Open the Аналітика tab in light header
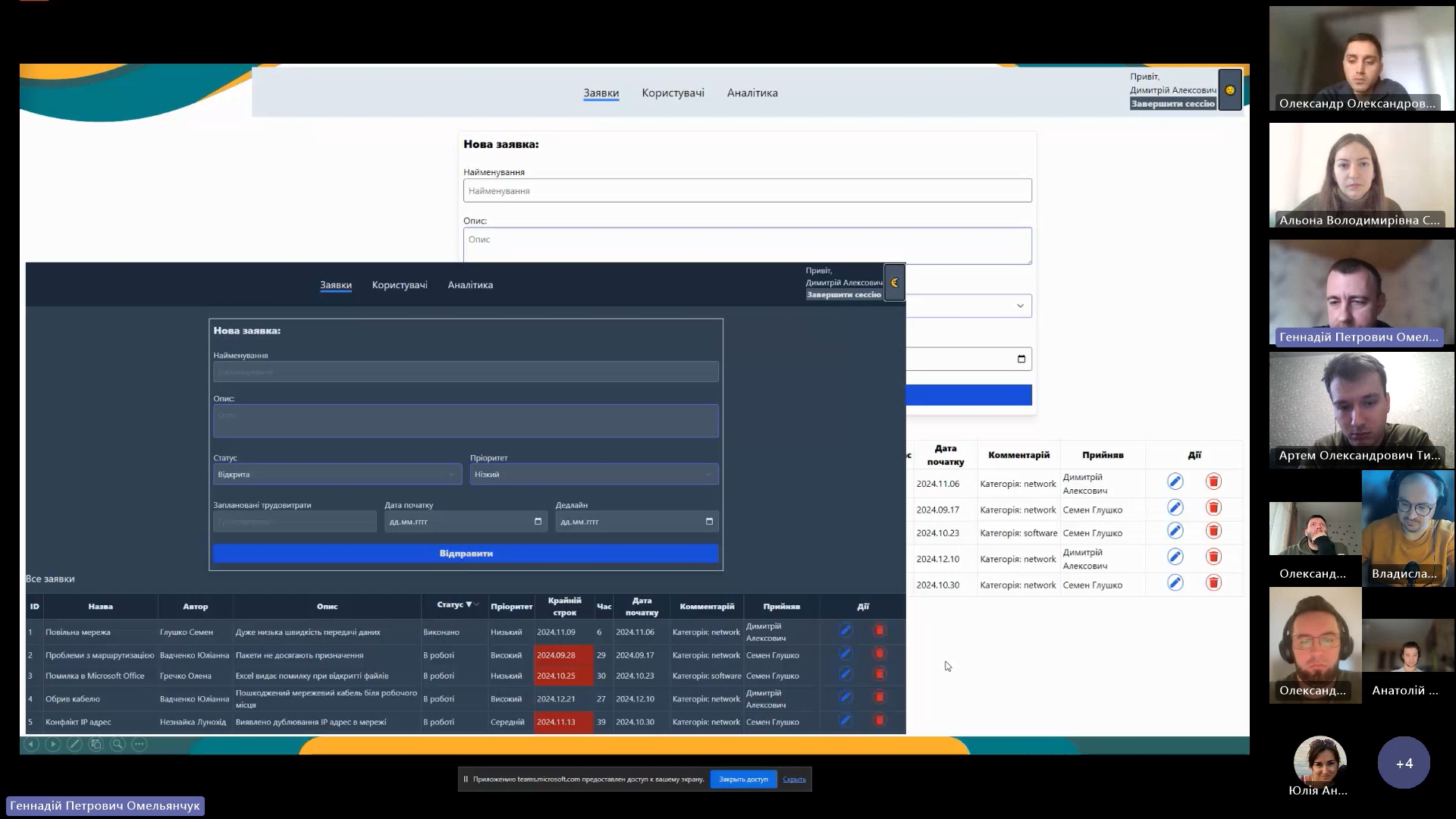The height and width of the screenshot is (819, 1456). [x=752, y=93]
